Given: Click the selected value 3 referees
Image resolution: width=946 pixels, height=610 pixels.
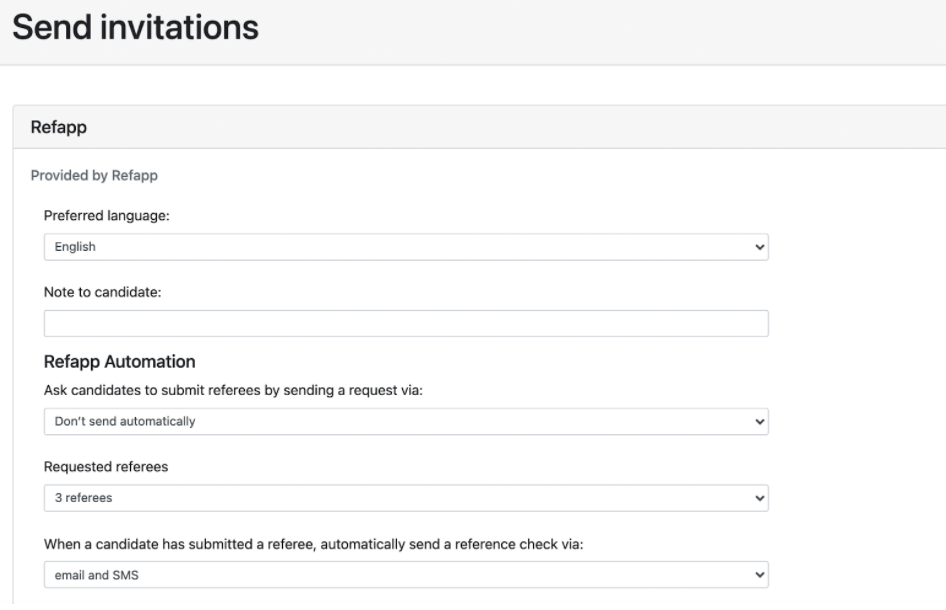Looking at the screenshot, I should pos(83,498).
